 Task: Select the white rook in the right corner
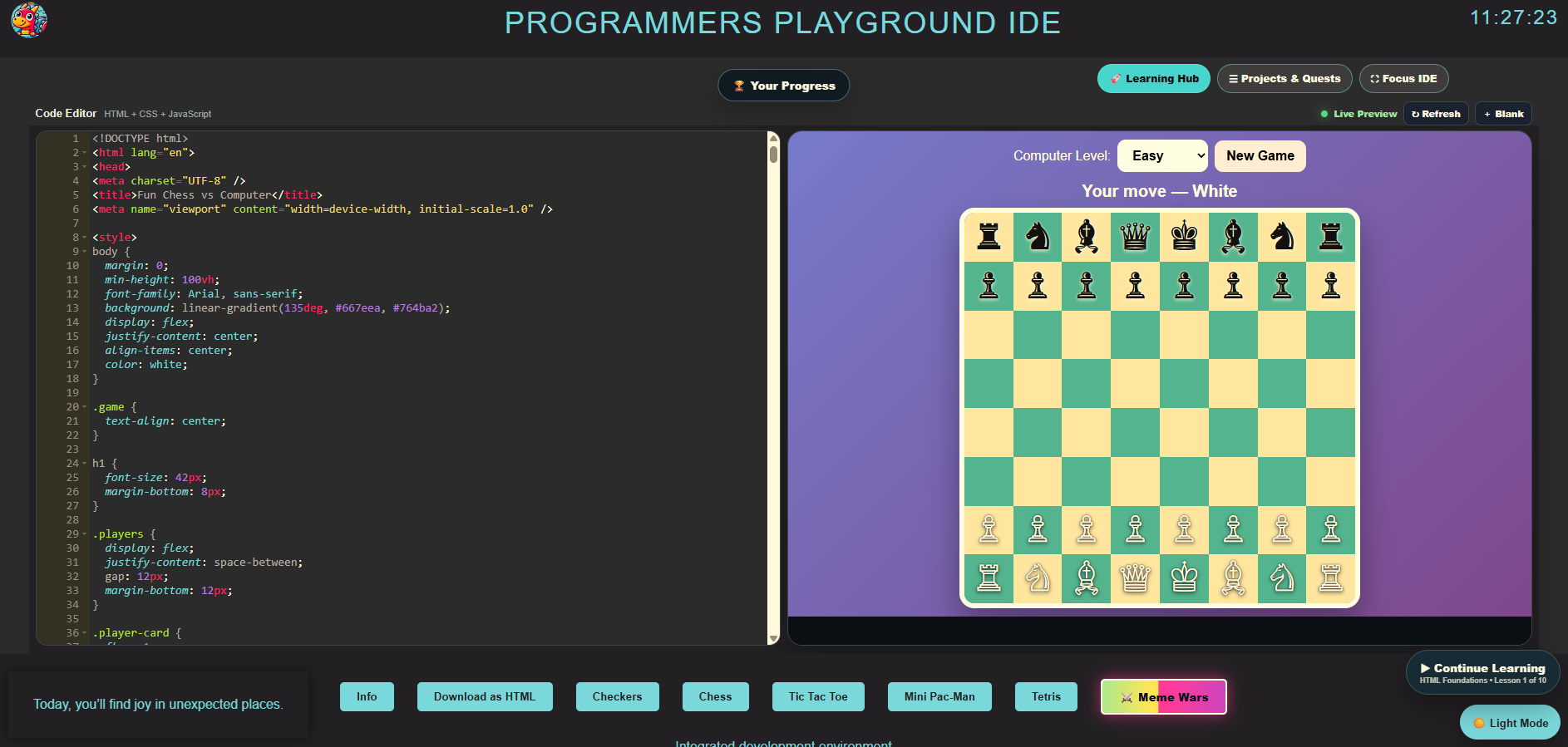[1331, 578]
